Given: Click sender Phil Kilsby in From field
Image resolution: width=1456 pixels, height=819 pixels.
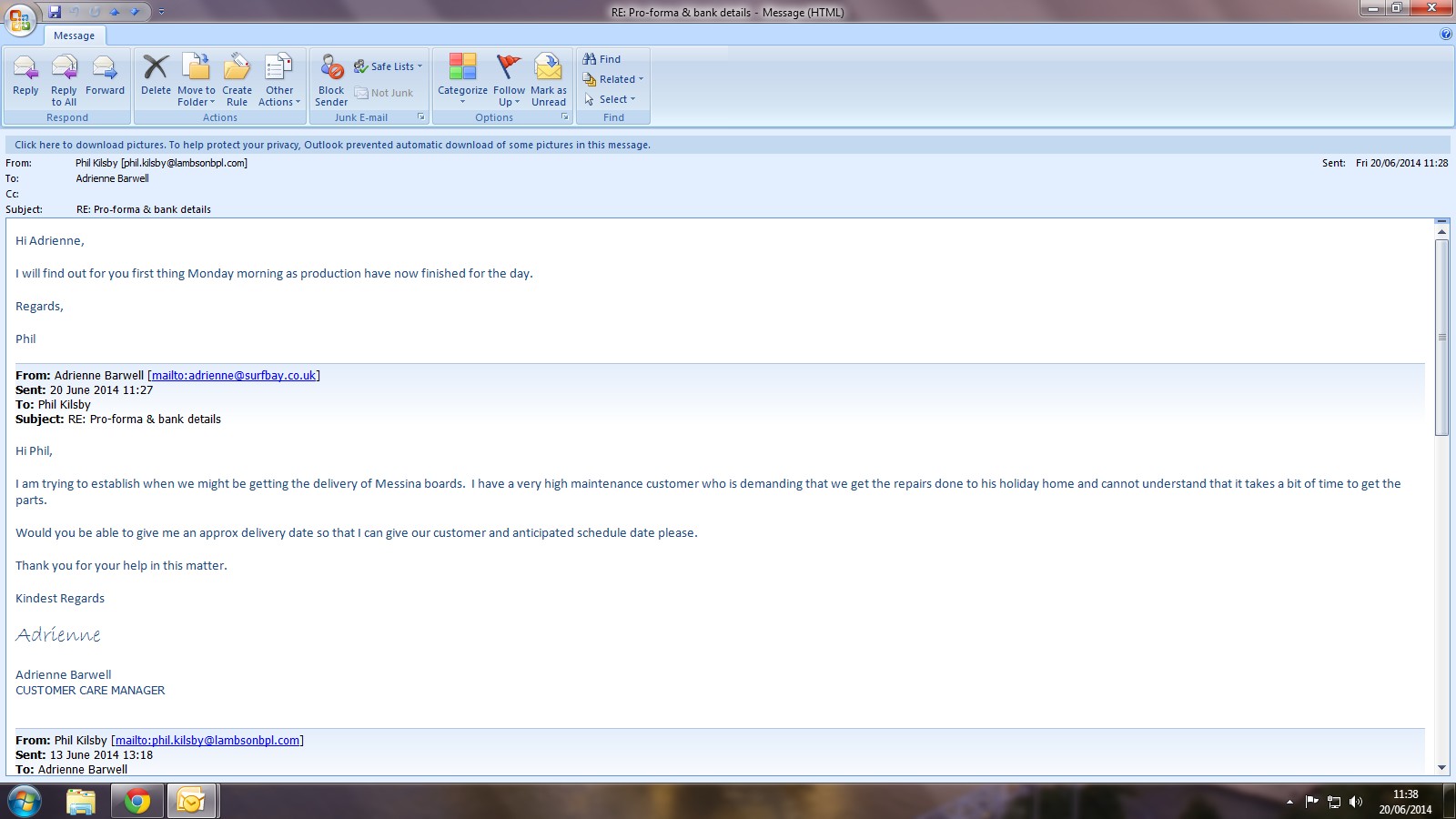Looking at the screenshot, I should pyautogui.click(x=161, y=163).
